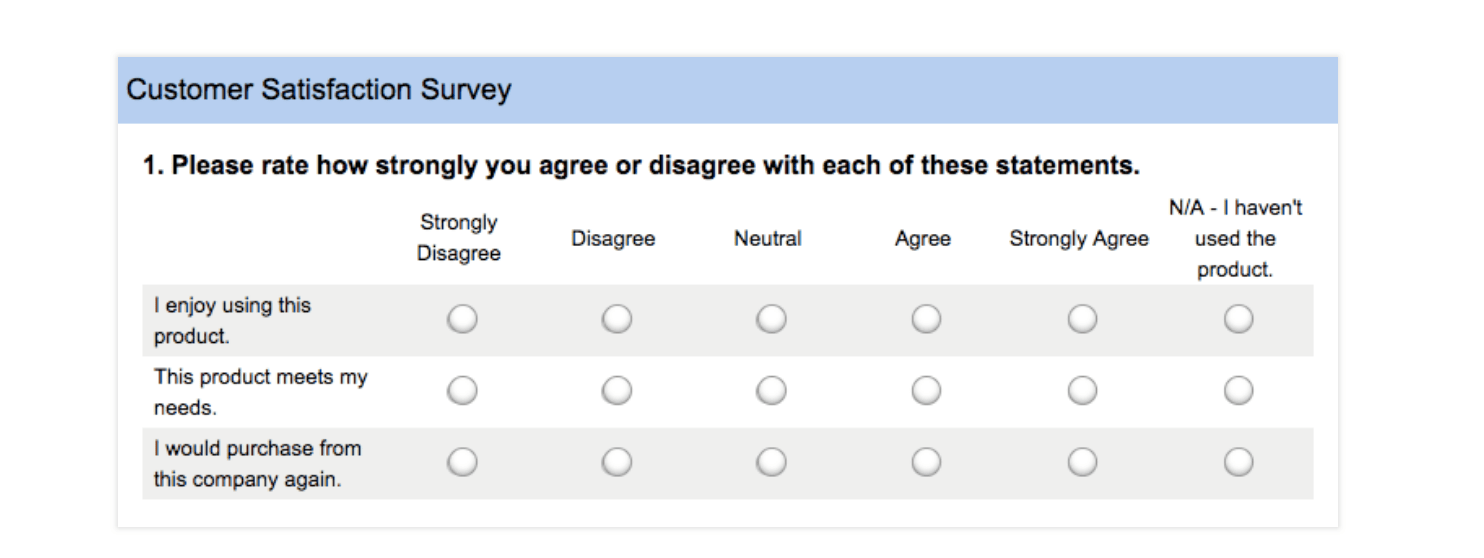Image resolution: width=1484 pixels, height=558 pixels.
Task: Choose Neutral for purchasing from company again
Action: pyautogui.click(x=771, y=462)
